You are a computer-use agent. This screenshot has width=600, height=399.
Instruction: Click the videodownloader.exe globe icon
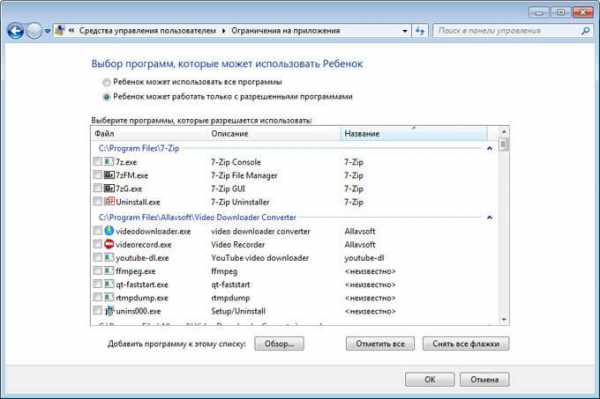pos(109,231)
